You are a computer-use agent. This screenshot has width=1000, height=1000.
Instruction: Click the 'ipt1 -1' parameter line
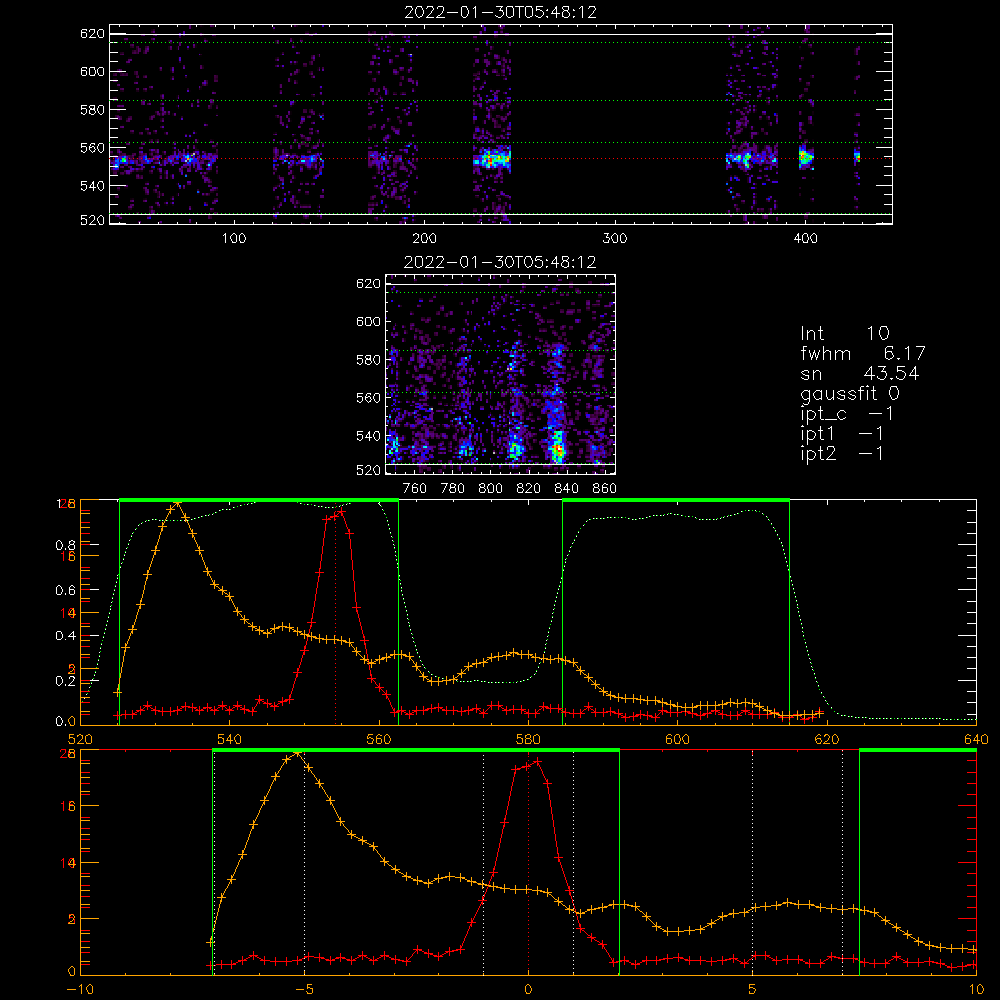point(842,434)
